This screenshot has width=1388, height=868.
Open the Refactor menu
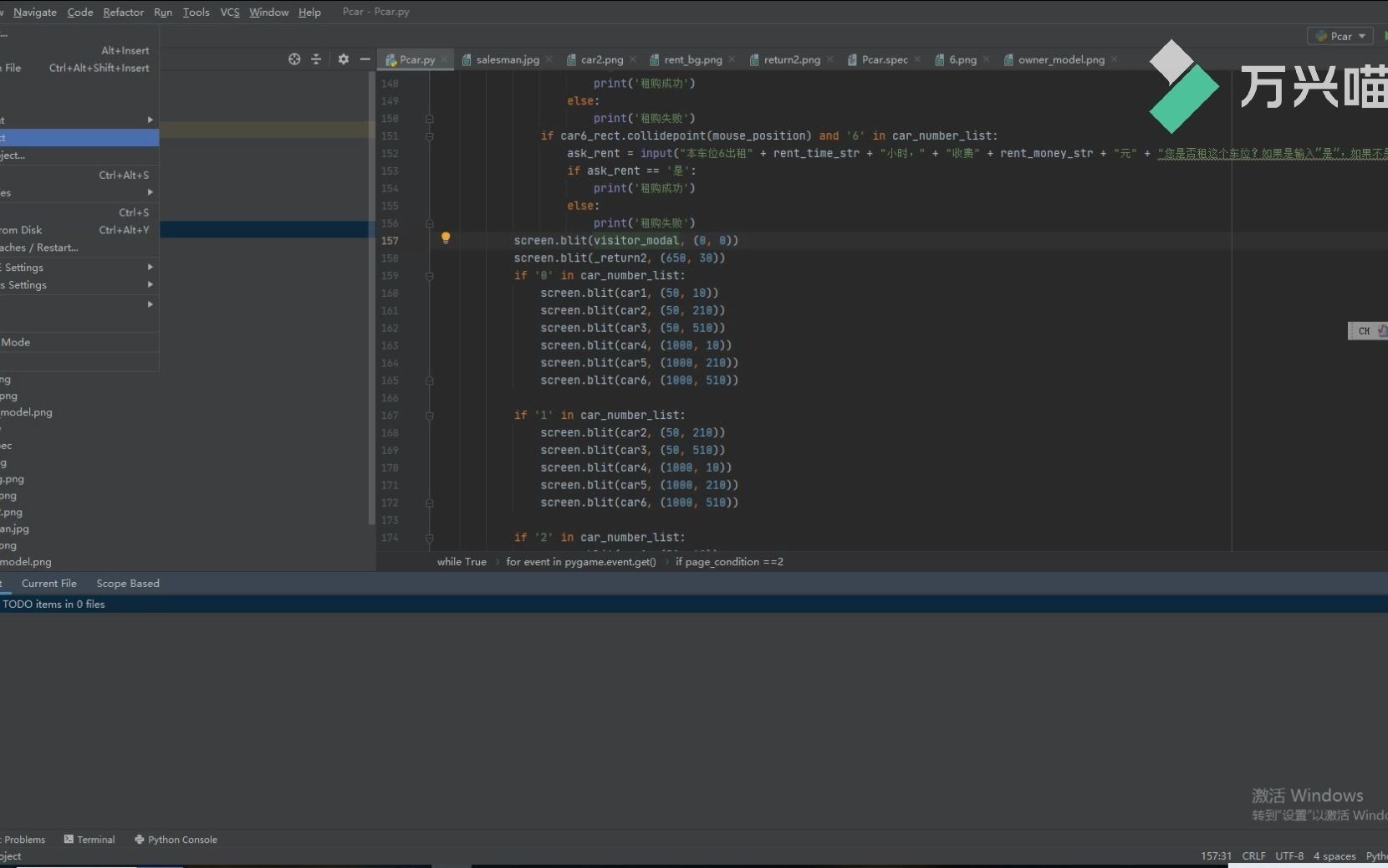pyautogui.click(x=123, y=12)
